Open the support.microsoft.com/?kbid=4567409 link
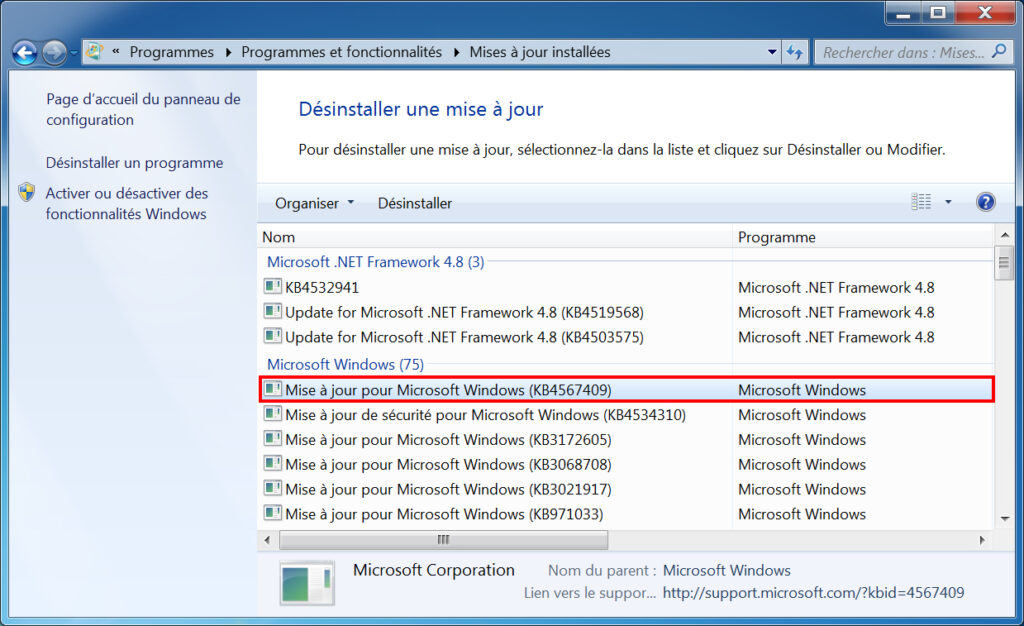The image size is (1024, 626). pyautogui.click(x=813, y=592)
